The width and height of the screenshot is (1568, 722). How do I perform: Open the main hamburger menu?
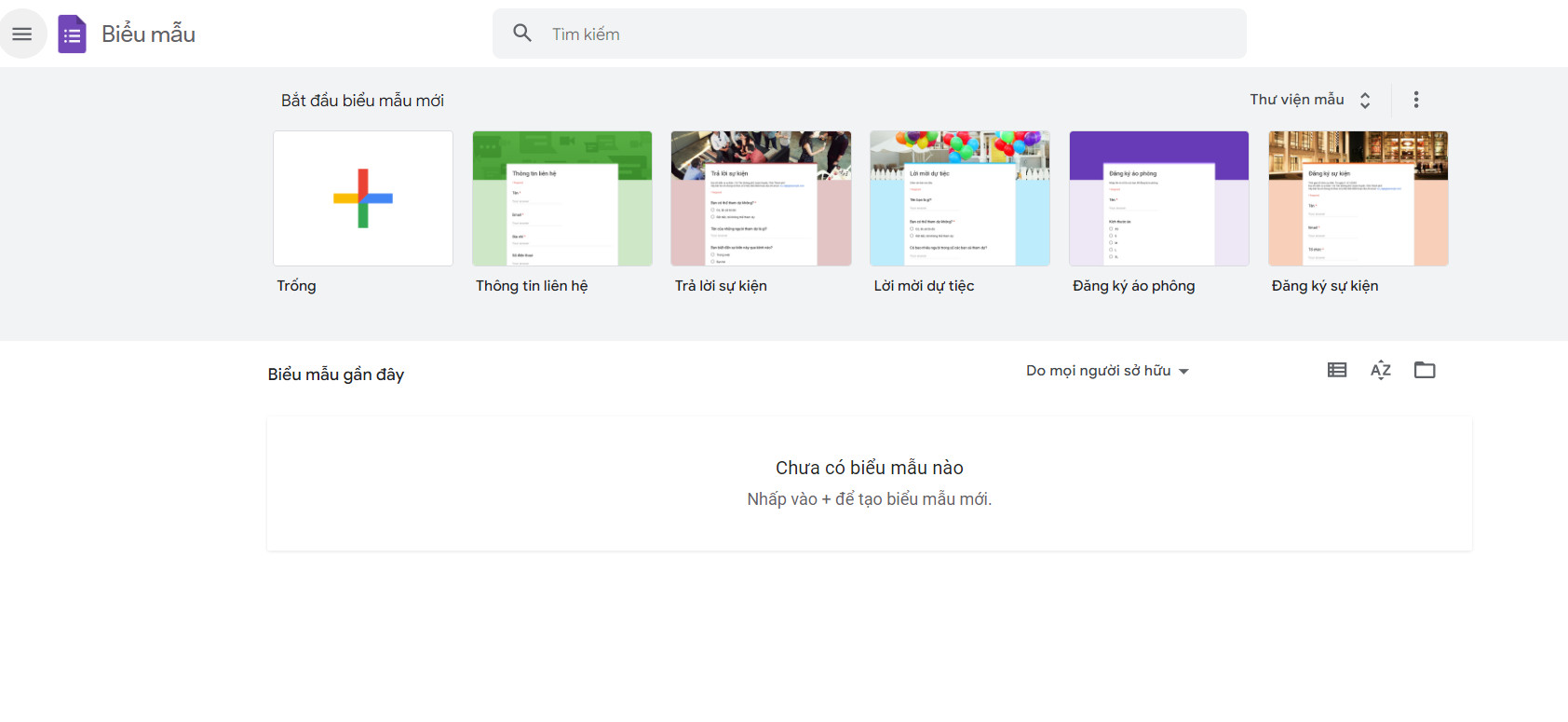22,34
